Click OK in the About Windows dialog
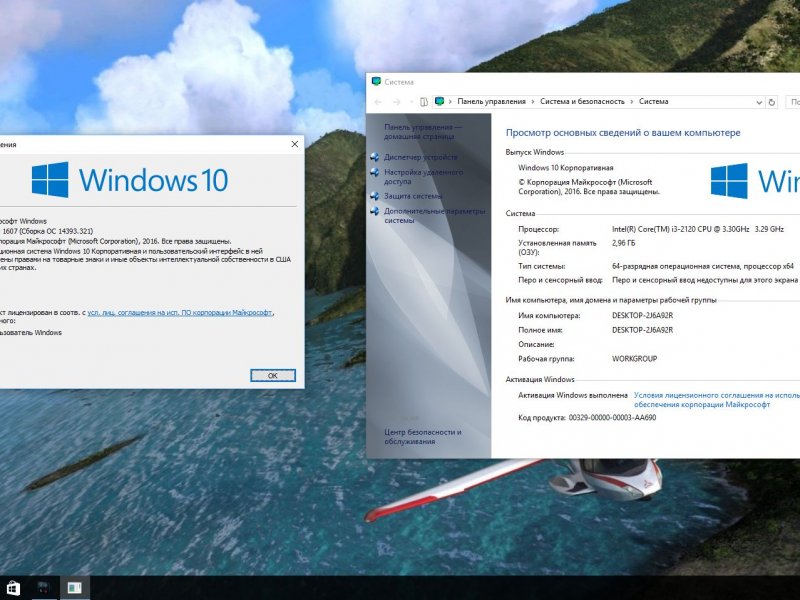The width and height of the screenshot is (800, 600). [x=273, y=376]
